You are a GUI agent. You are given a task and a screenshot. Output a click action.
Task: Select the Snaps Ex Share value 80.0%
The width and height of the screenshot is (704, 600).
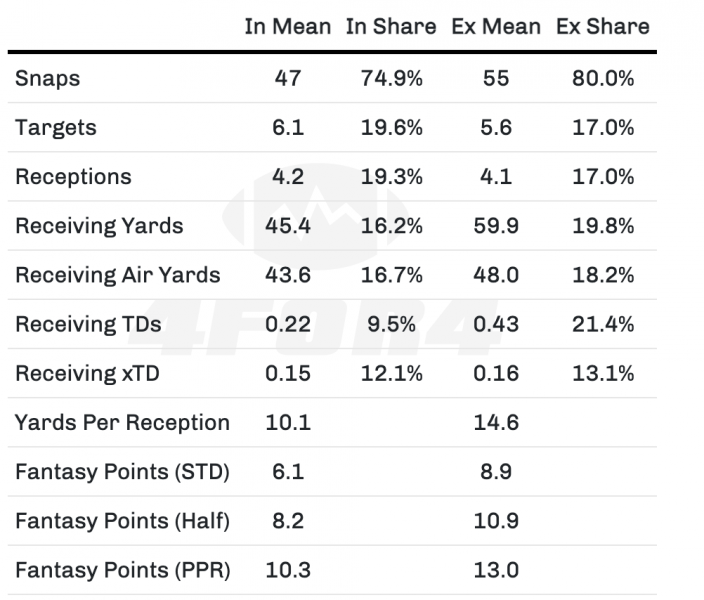tap(602, 78)
